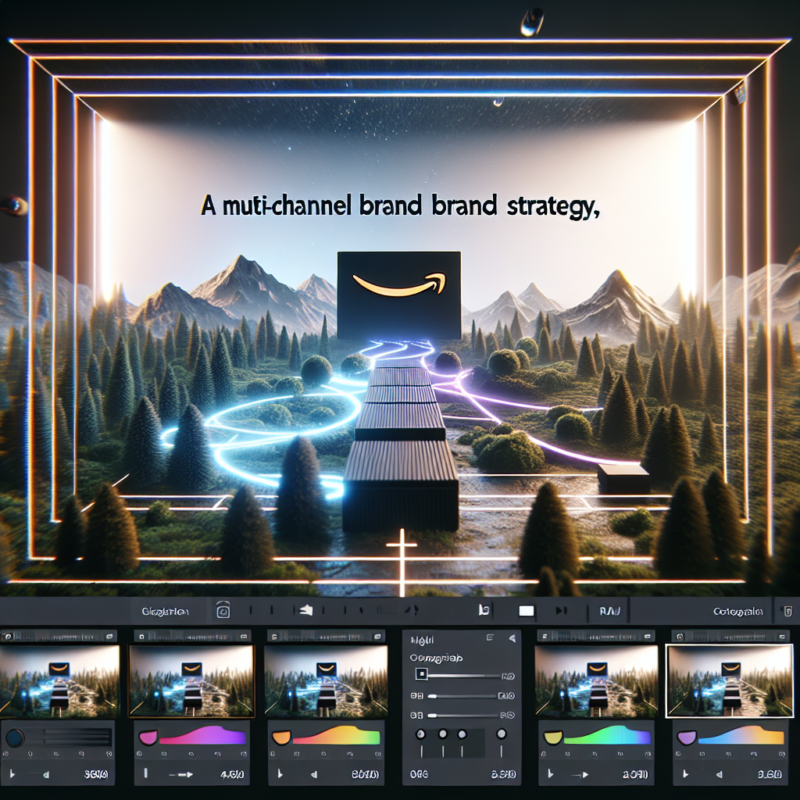The height and width of the screenshot is (800, 800).
Task: Click the clock icon in the toolbar
Action: point(223,610)
